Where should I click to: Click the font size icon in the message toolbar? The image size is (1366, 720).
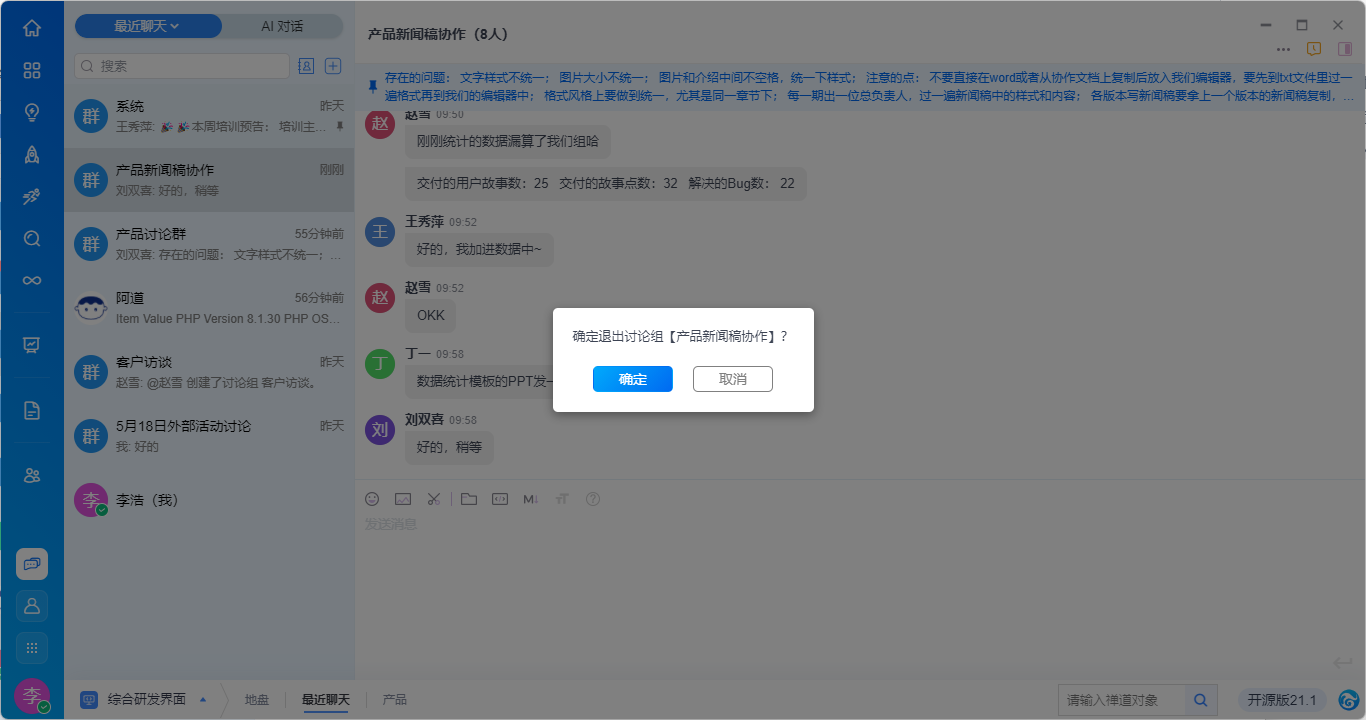coord(562,498)
